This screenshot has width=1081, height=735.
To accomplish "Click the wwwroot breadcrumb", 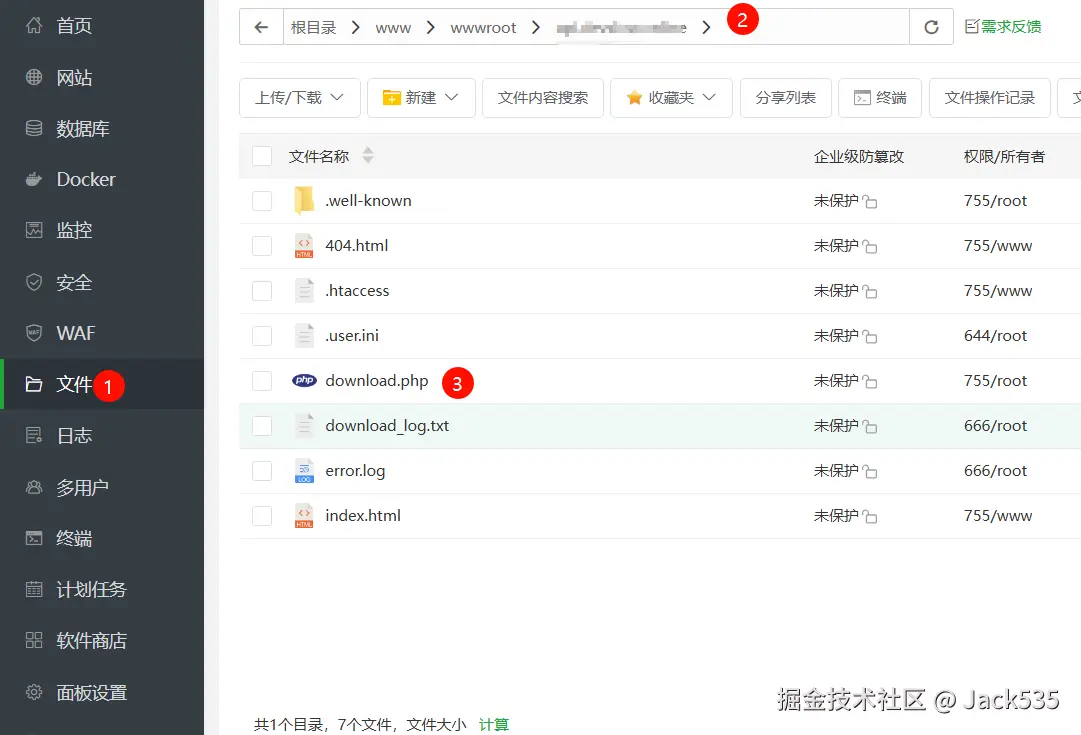I will pyautogui.click(x=483, y=28).
